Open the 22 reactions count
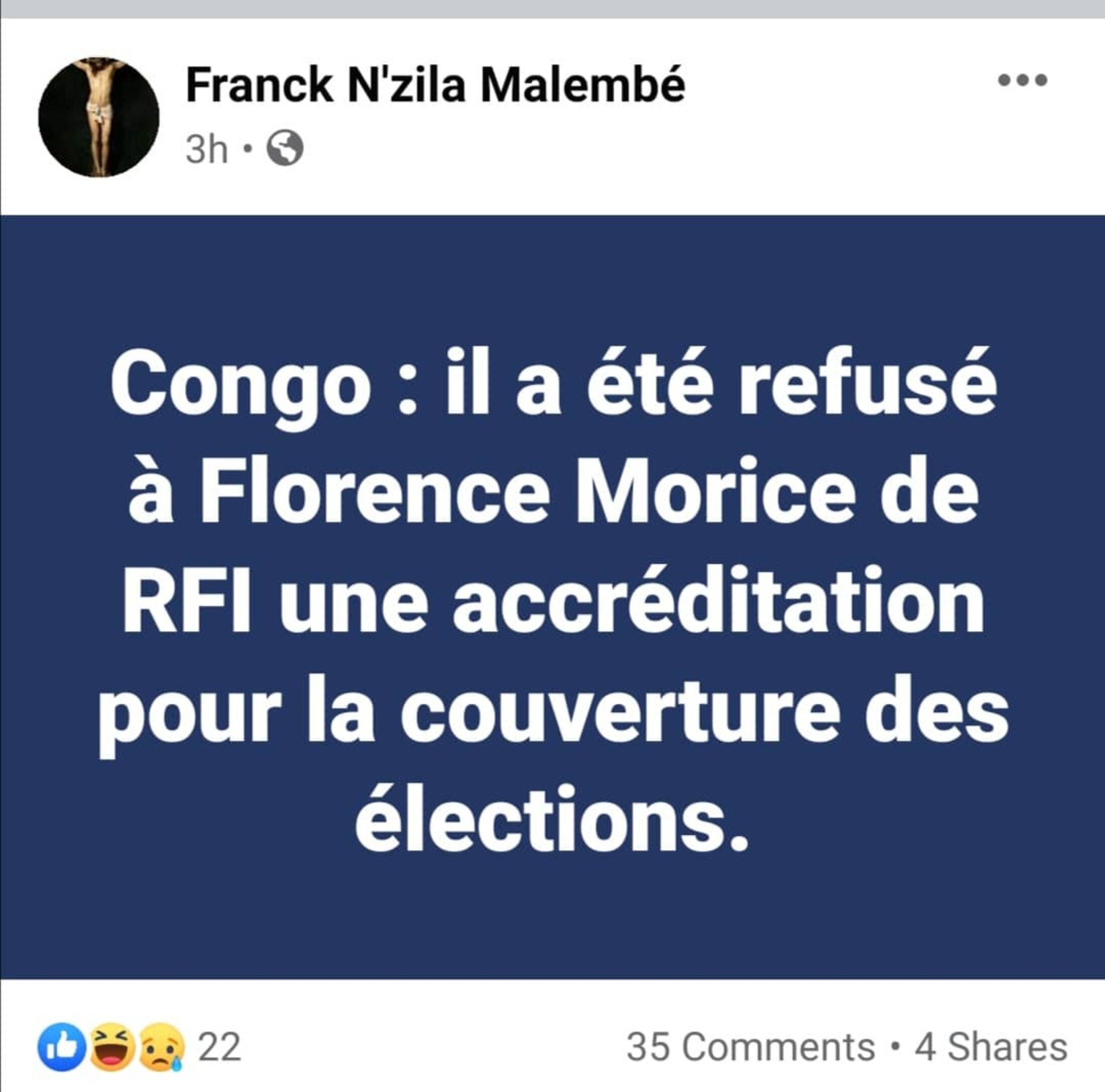1105x1092 pixels. [x=219, y=1047]
